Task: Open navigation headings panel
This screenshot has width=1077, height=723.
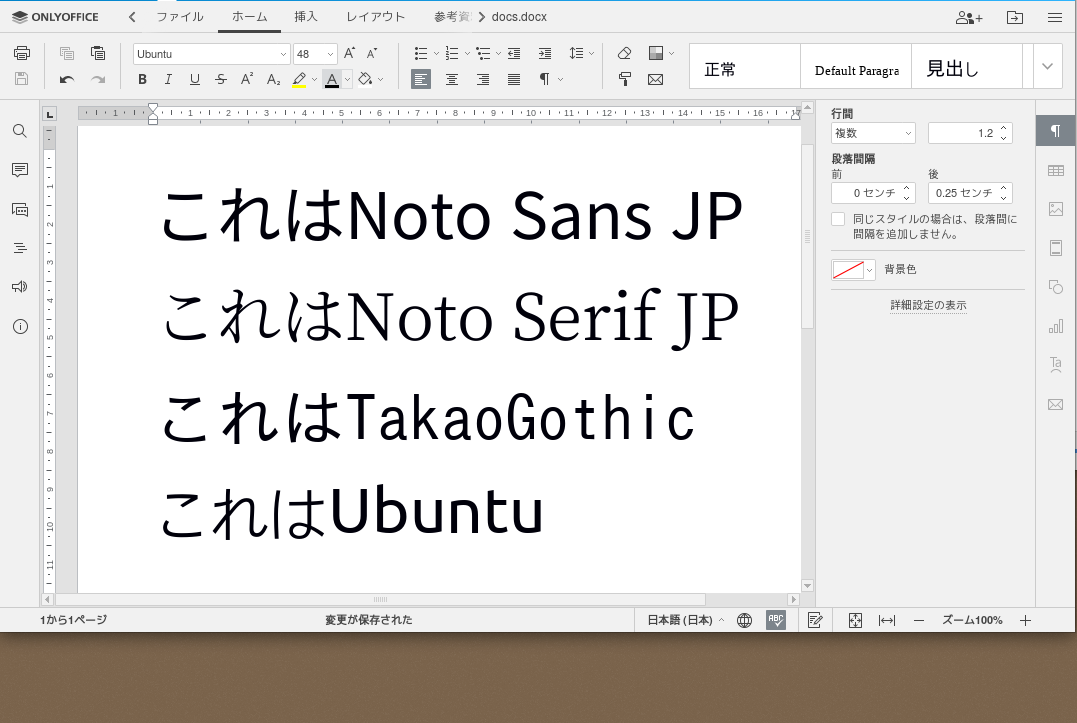Action: (x=20, y=248)
